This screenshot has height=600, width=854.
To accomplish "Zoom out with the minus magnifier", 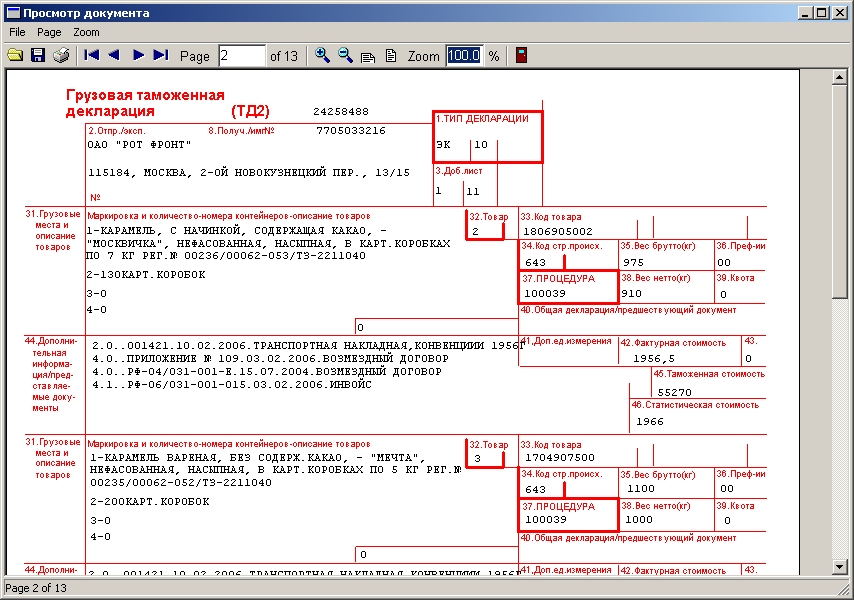I will coord(345,56).
